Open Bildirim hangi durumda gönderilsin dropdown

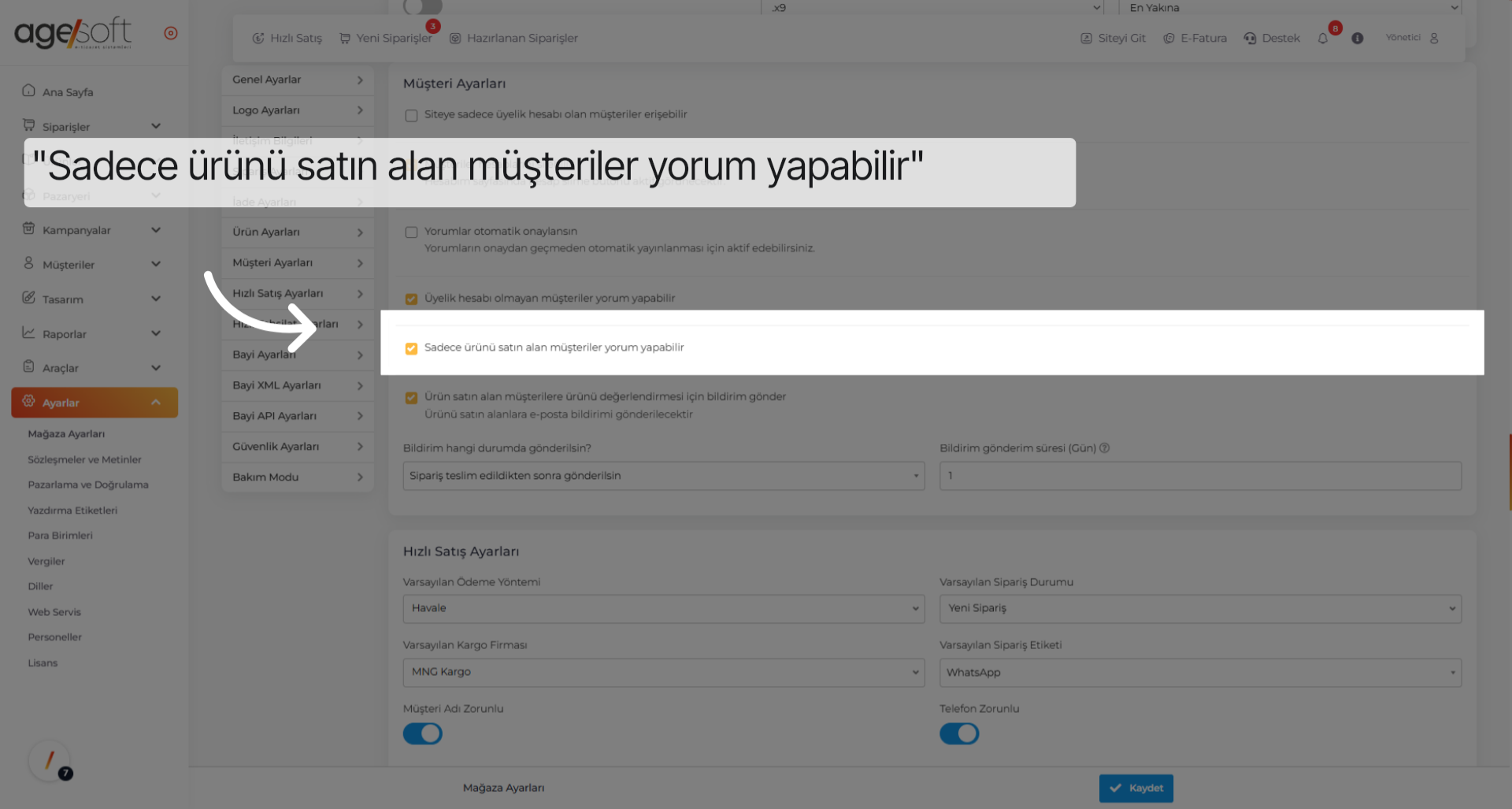pyautogui.click(x=664, y=476)
